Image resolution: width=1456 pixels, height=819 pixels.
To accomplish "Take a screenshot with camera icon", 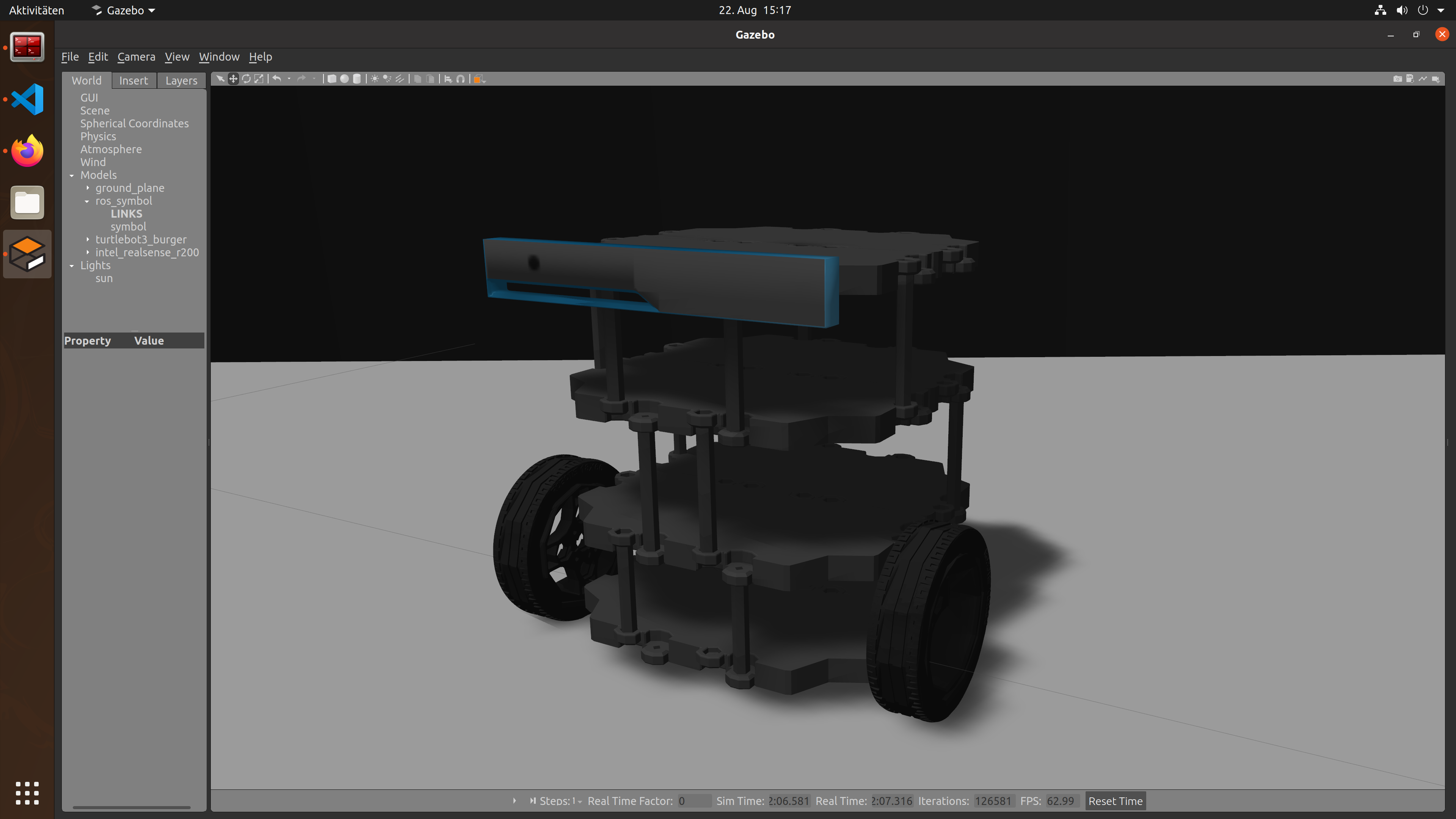I will (1397, 79).
